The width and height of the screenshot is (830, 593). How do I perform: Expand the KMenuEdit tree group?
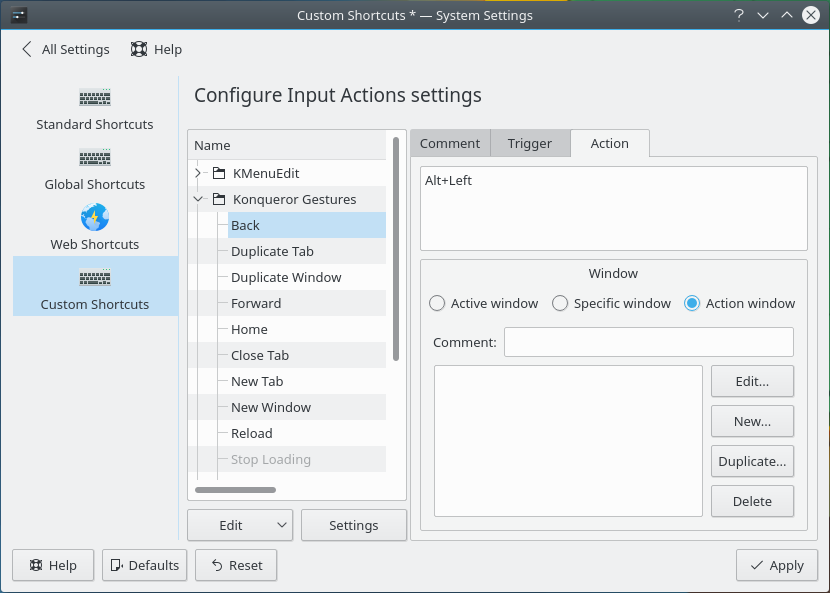[x=198, y=173]
